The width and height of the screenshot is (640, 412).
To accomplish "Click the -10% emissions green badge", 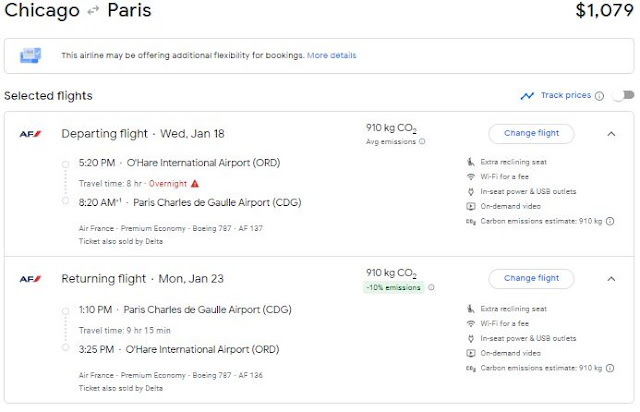I will coord(394,287).
